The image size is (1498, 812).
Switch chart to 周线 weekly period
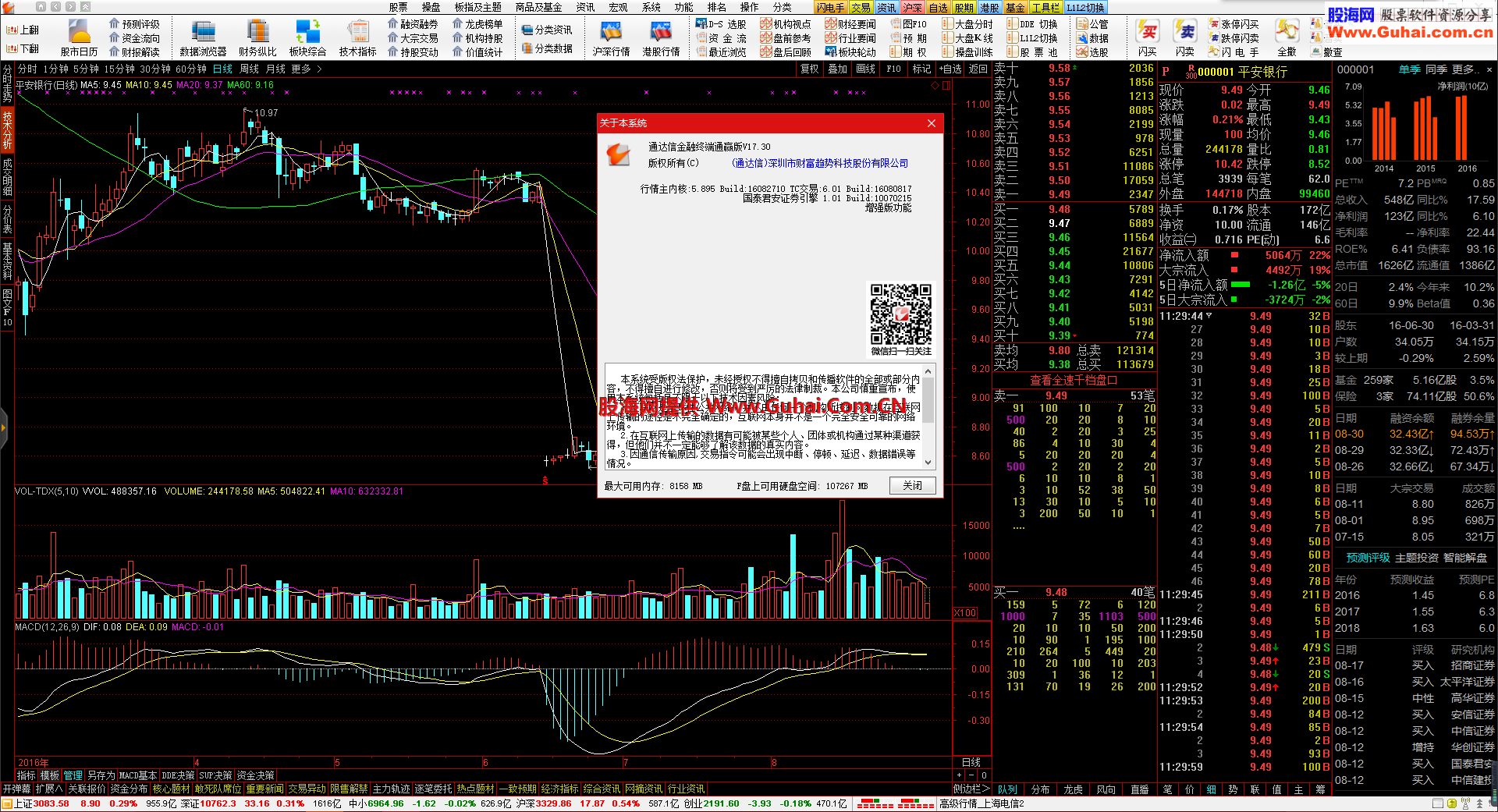tap(249, 69)
